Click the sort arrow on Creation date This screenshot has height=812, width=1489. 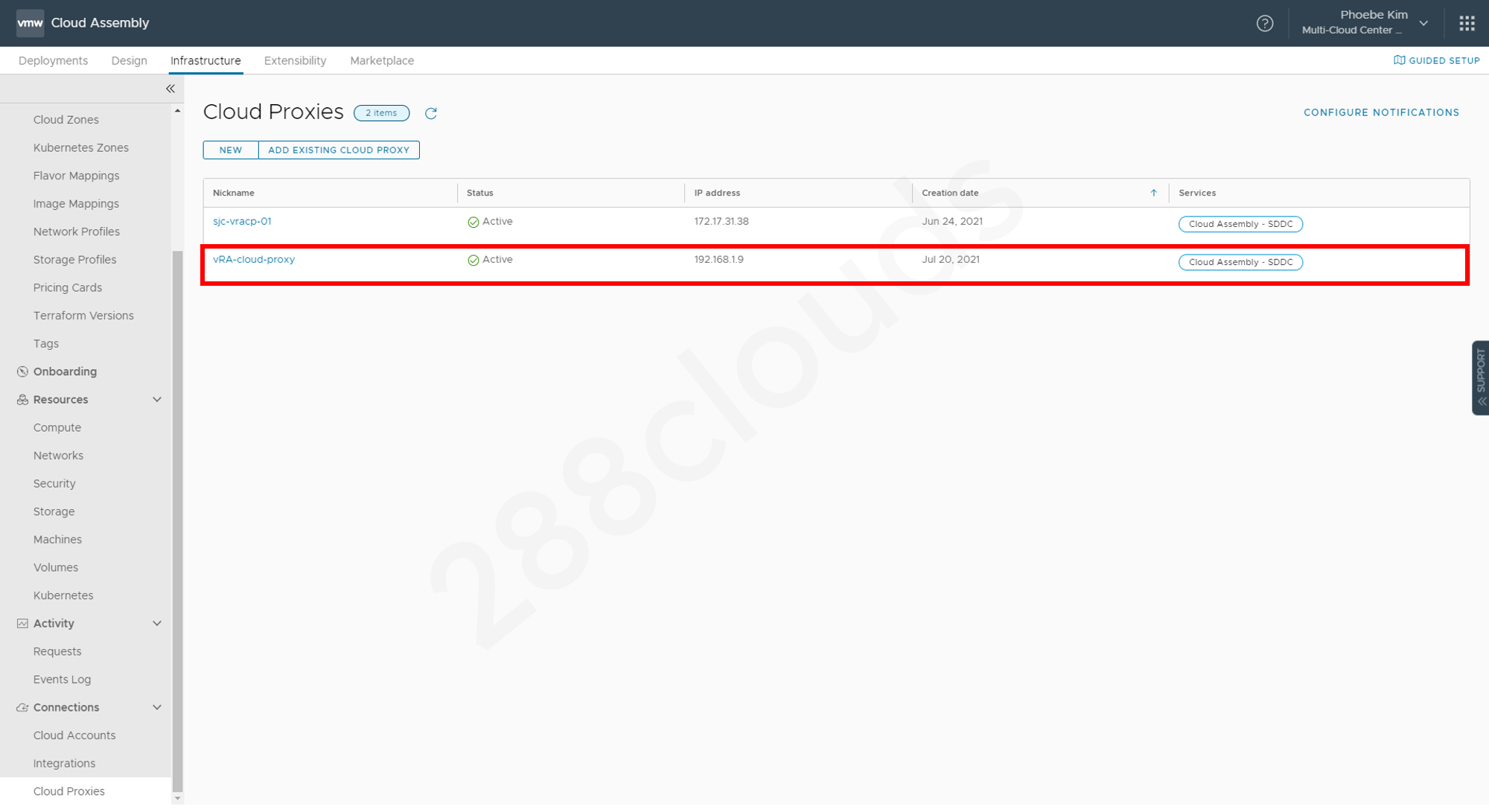pyautogui.click(x=1153, y=193)
